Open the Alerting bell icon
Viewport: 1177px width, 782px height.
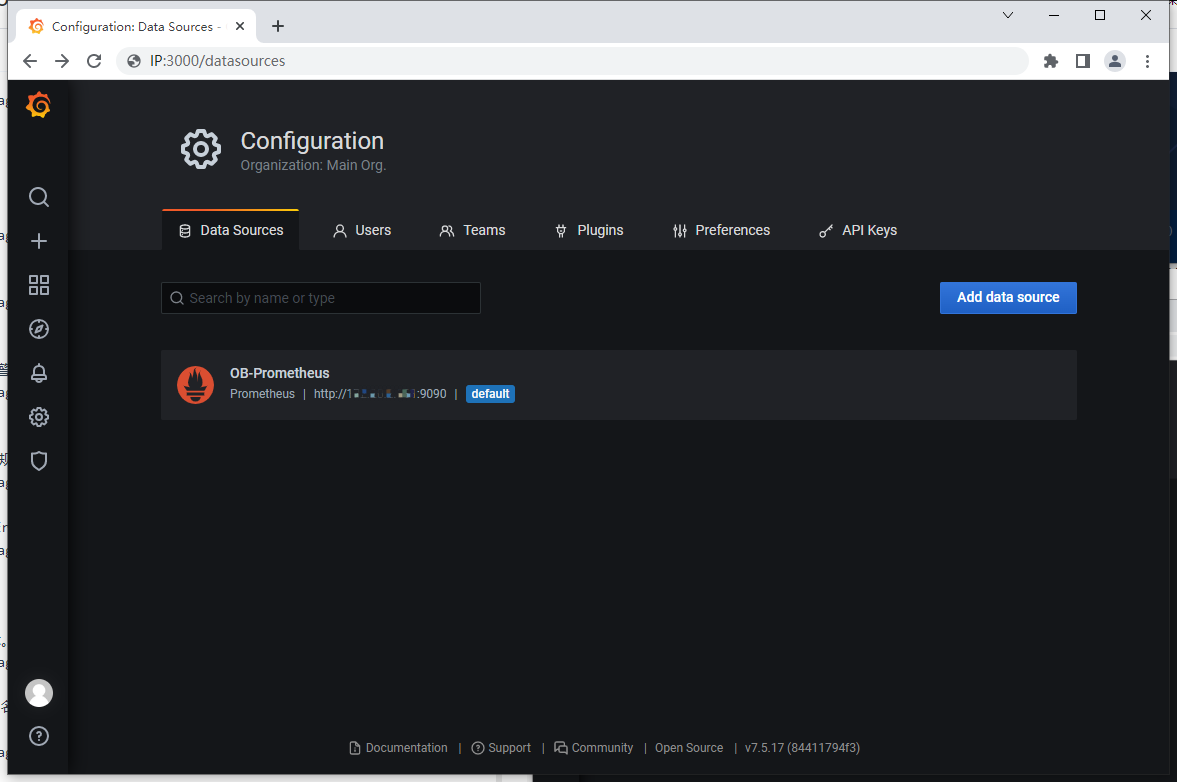[x=39, y=373]
